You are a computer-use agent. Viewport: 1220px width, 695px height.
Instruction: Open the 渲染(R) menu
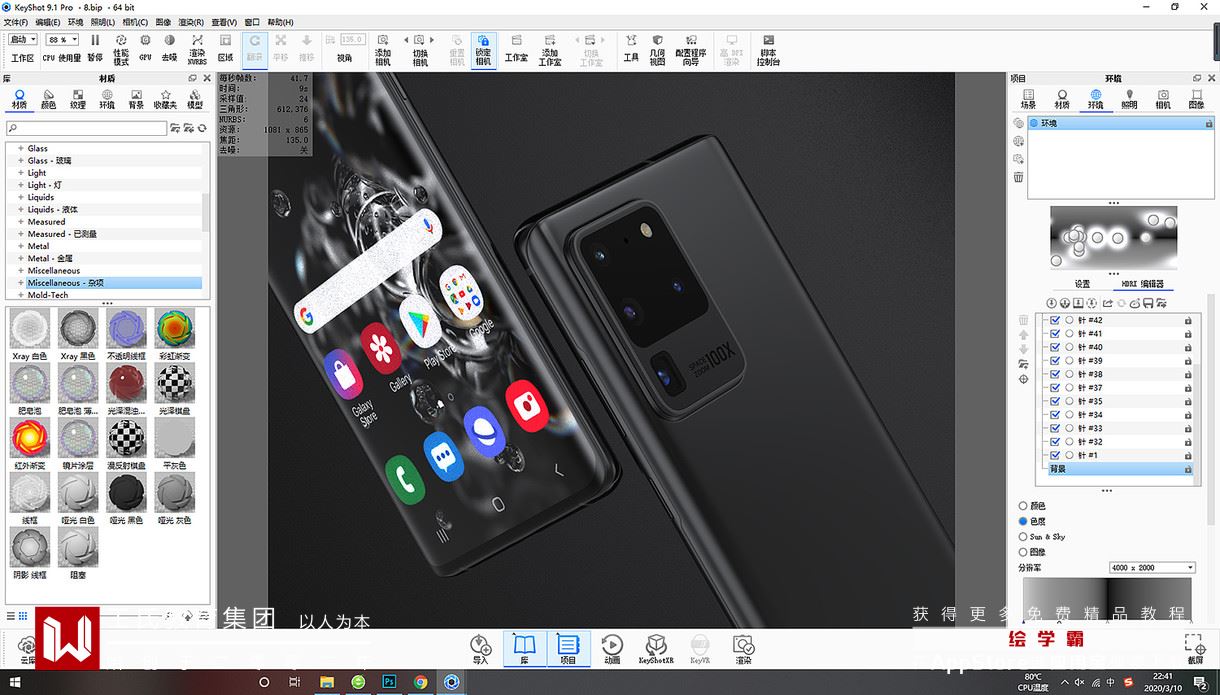(191, 21)
